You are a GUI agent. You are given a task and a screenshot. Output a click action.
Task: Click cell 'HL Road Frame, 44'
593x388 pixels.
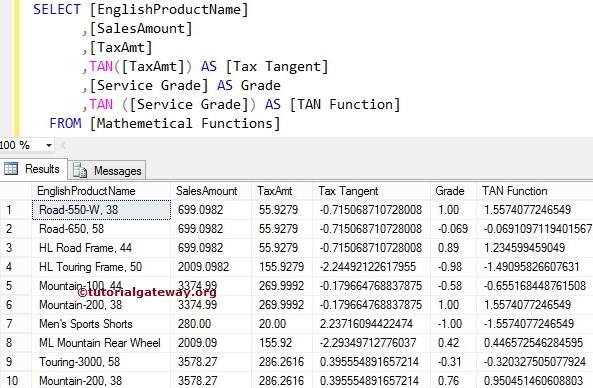tap(101, 248)
